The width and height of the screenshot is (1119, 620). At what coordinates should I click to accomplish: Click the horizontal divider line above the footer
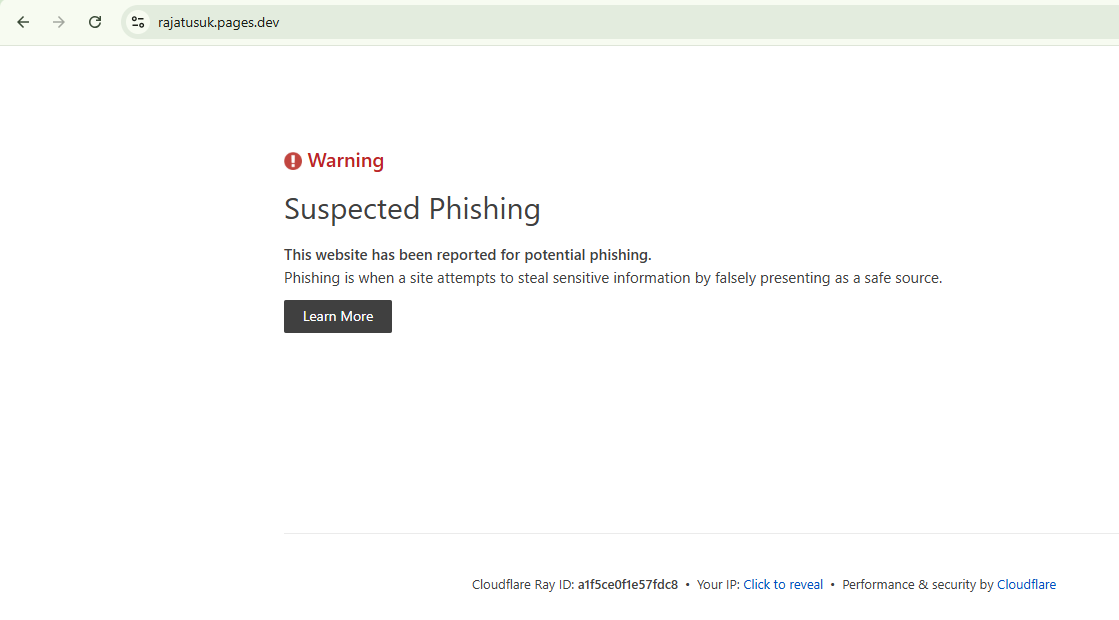702,533
